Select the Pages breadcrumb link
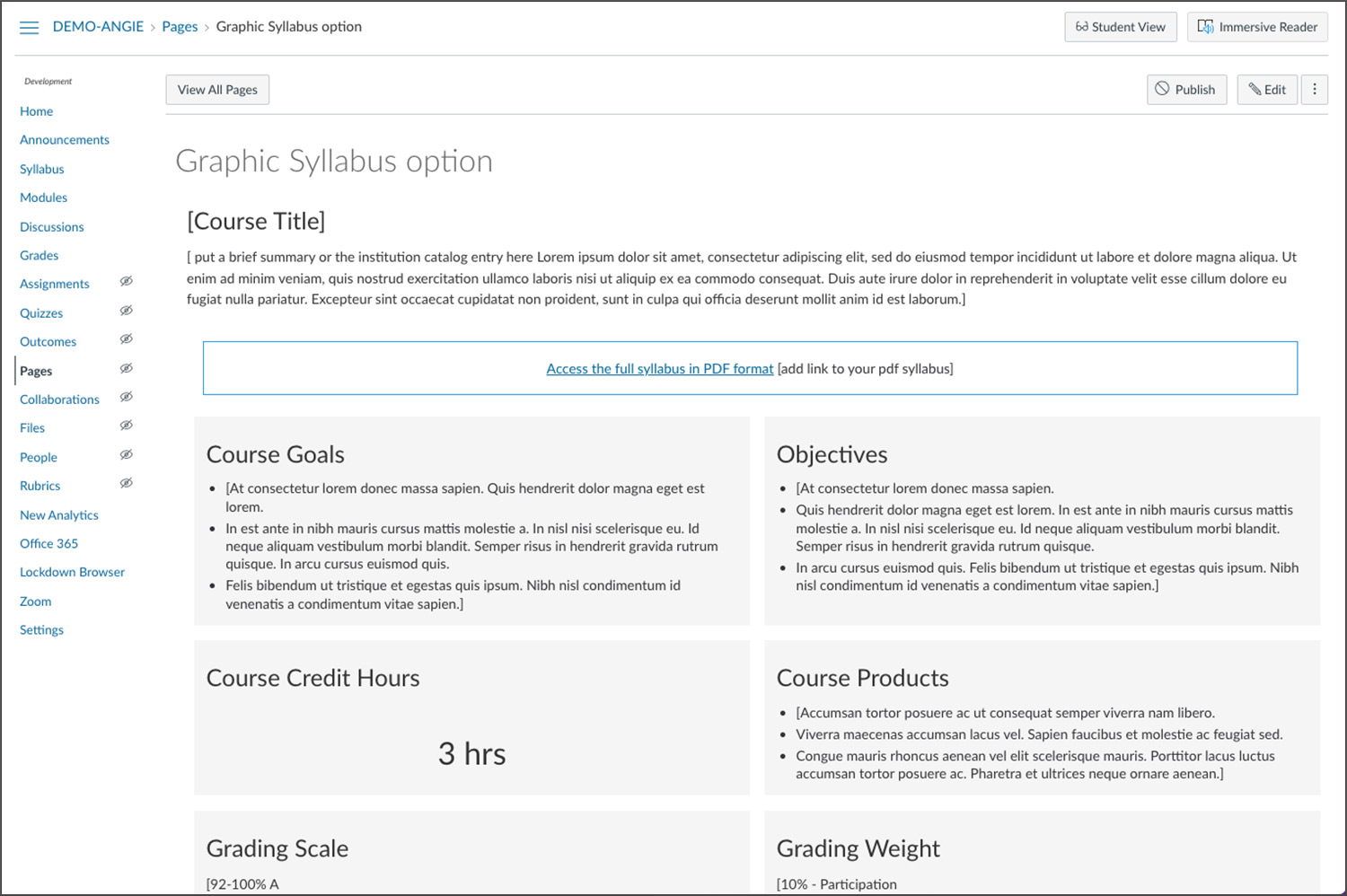This screenshot has width=1347, height=896. tap(180, 27)
